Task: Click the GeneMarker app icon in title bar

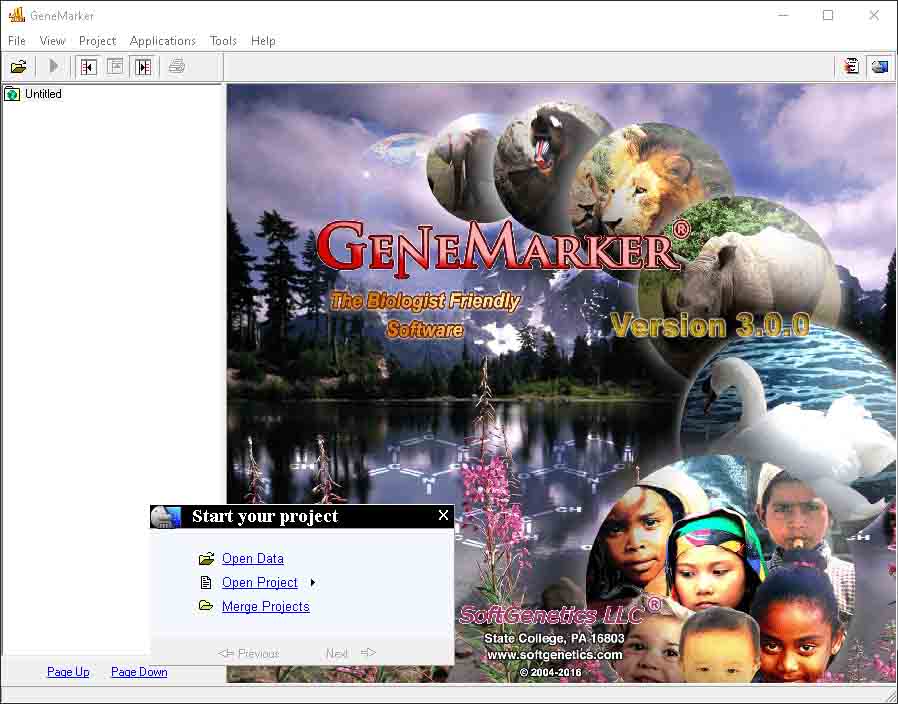Action: pyautogui.click(x=17, y=15)
